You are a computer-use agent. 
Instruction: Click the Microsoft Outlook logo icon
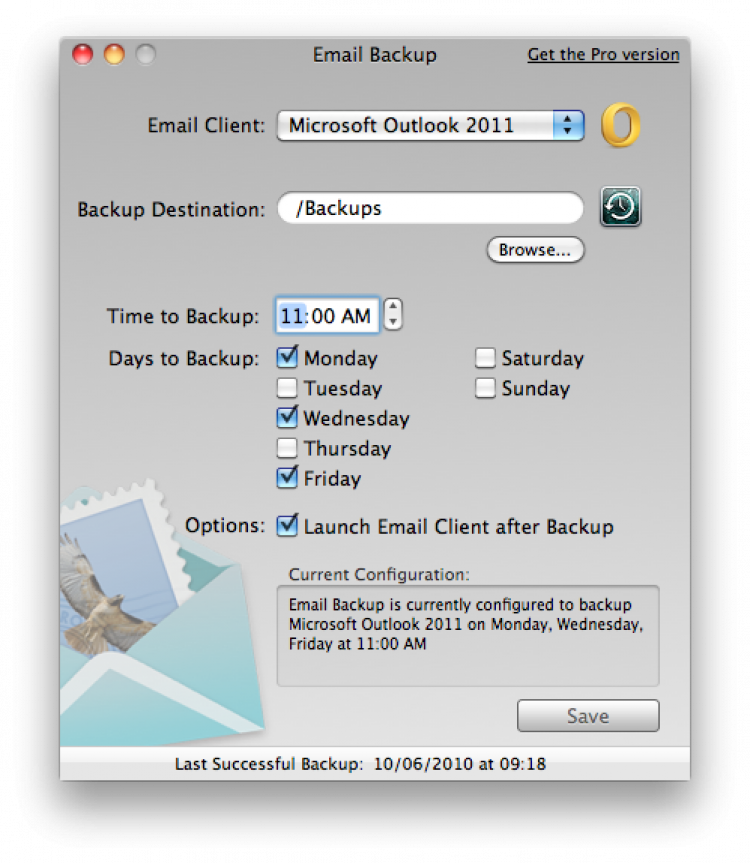[x=621, y=125]
